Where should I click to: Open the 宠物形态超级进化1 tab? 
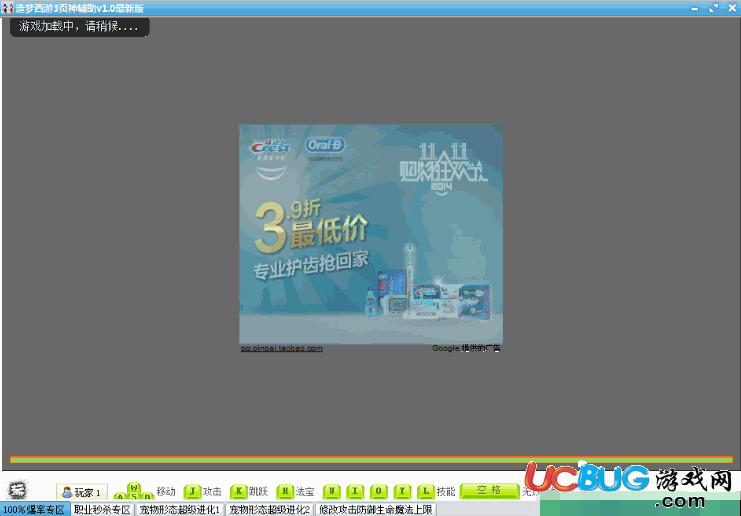(180, 509)
